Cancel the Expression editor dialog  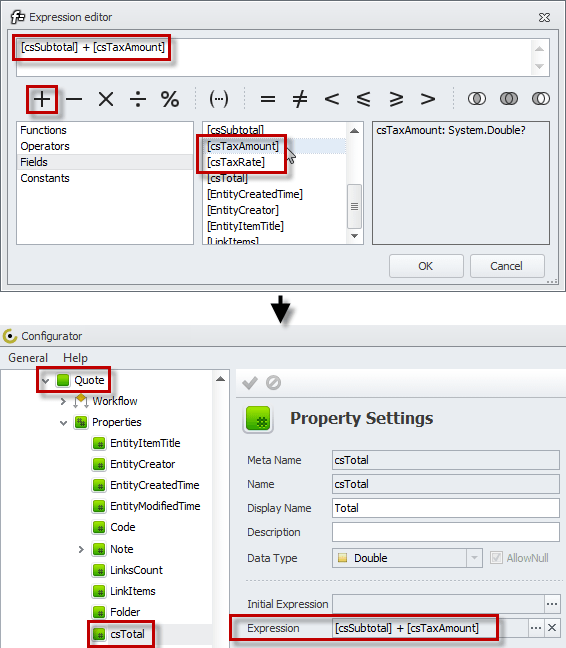click(507, 266)
